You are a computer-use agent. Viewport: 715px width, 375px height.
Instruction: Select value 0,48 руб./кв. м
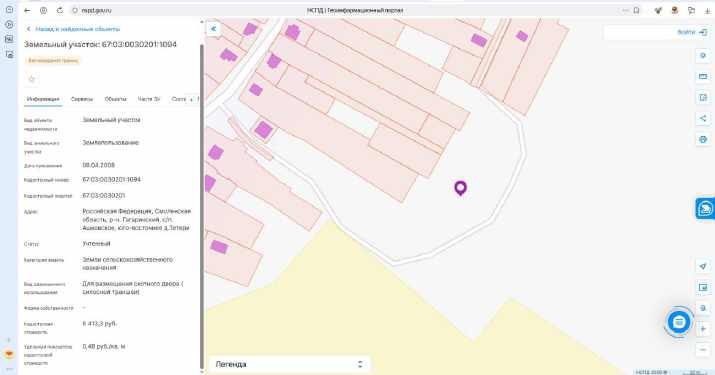104,347
